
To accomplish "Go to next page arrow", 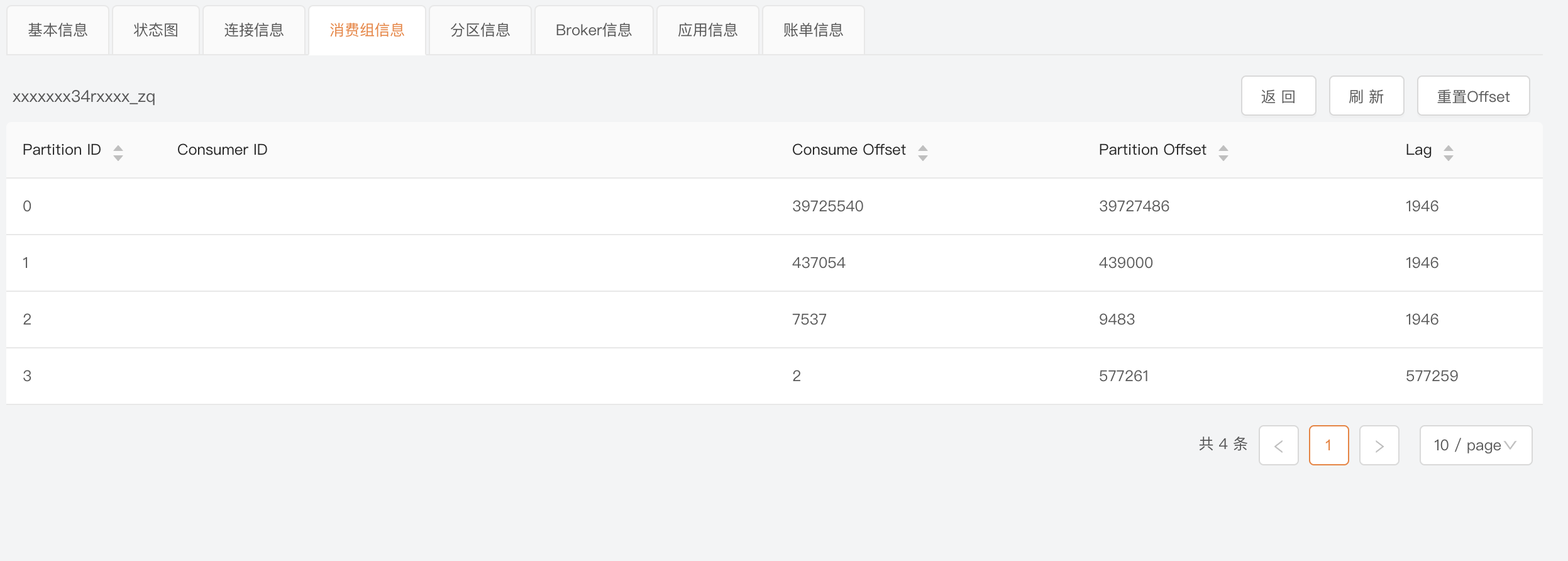I will [x=1379, y=445].
